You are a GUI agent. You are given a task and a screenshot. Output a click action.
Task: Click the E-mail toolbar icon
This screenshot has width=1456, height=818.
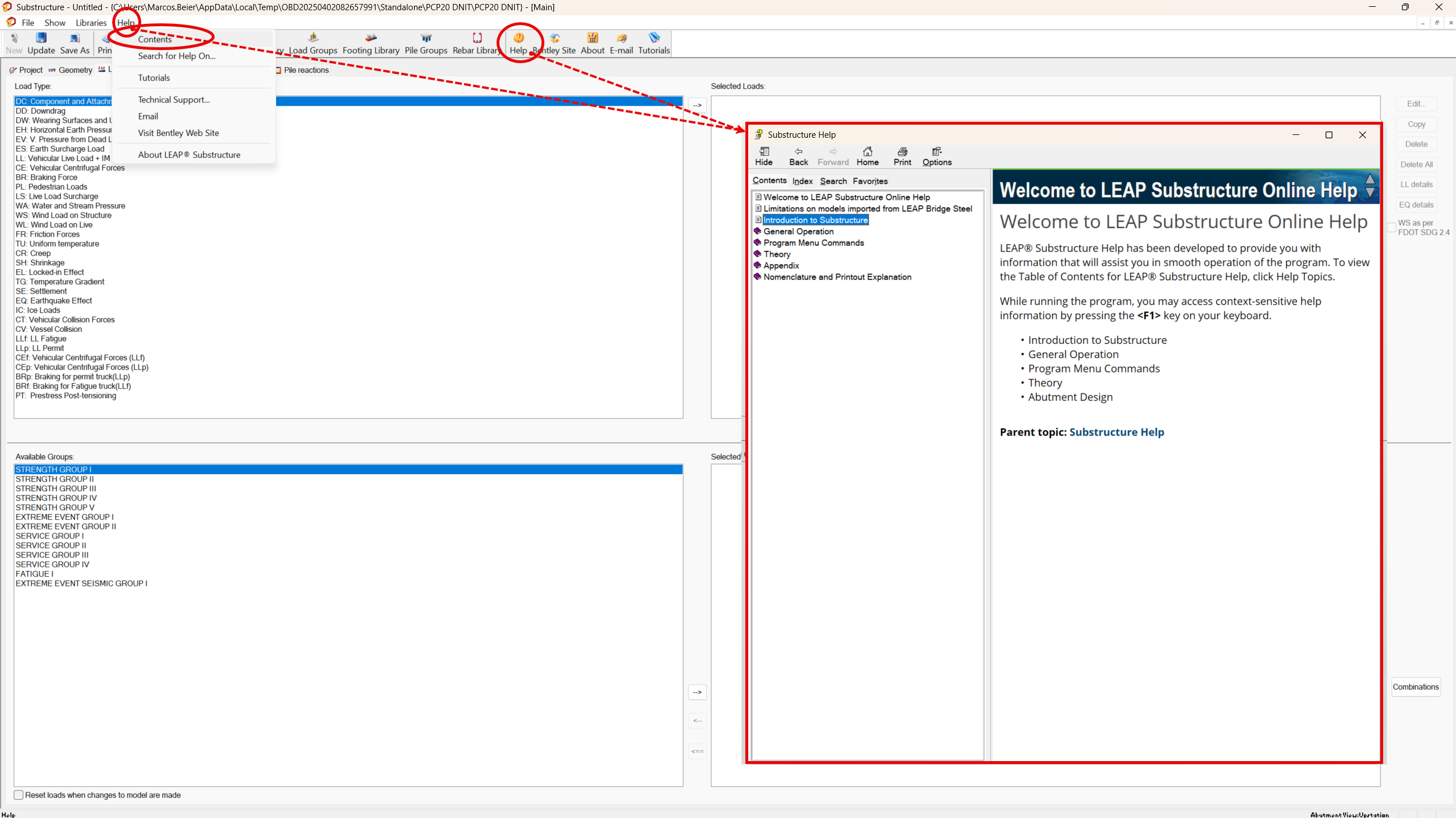tap(621, 43)
